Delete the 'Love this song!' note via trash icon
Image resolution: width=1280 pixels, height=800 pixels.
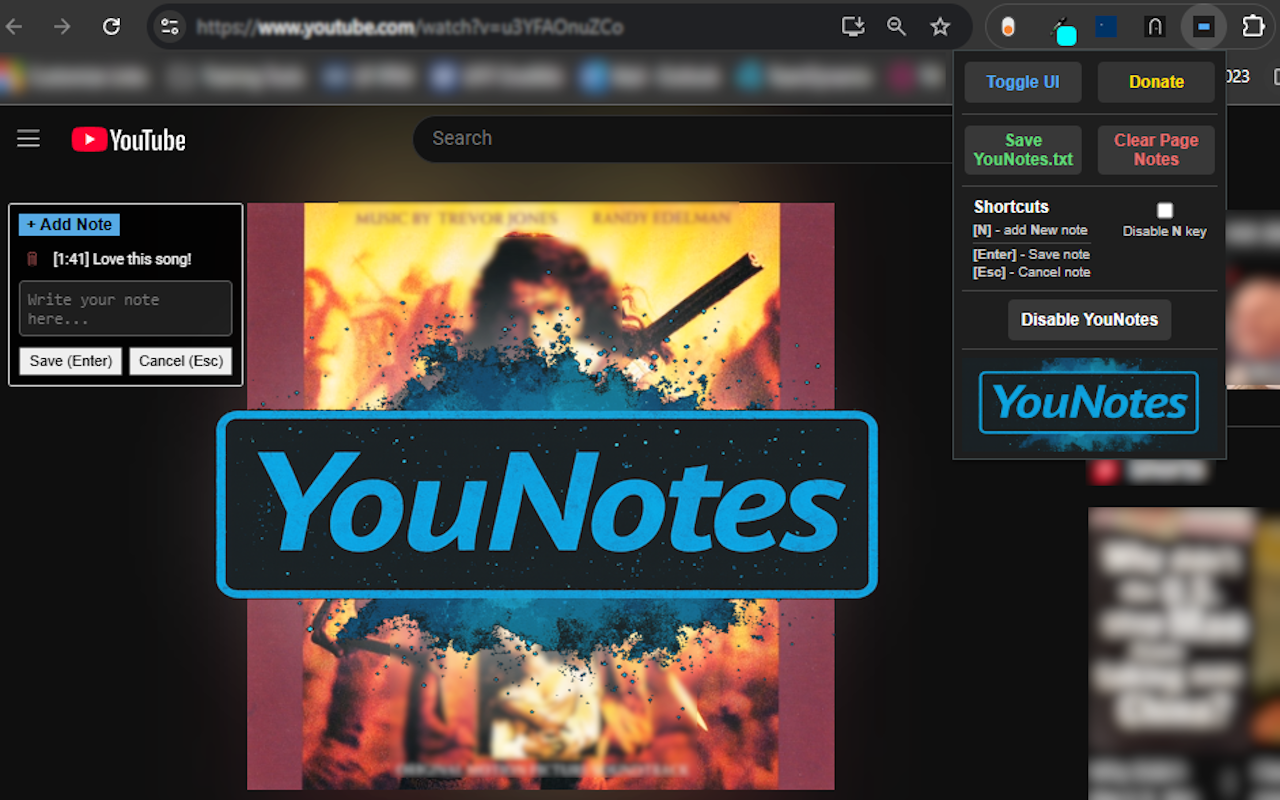tap(32, 259)
